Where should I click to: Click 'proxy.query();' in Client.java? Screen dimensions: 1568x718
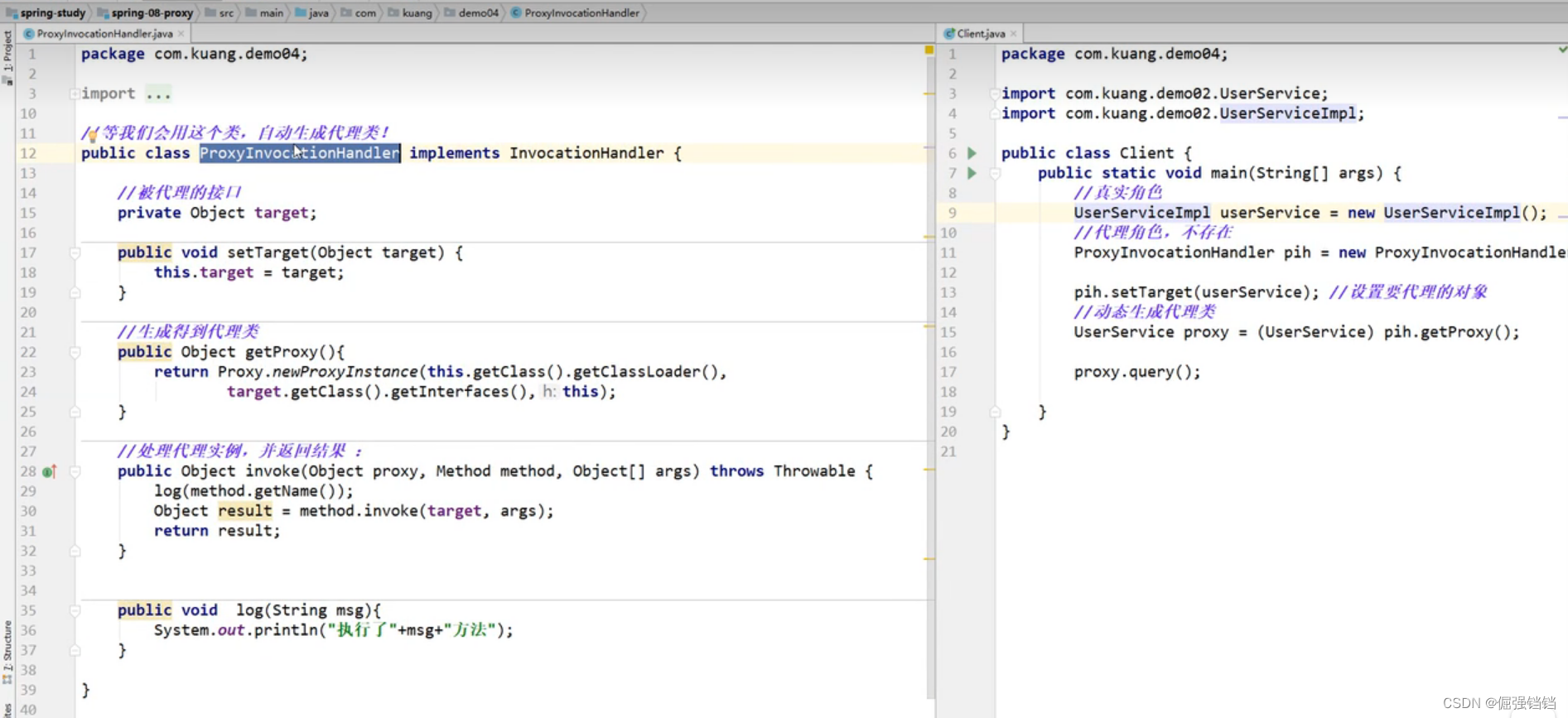click(x=1137, y=372)
